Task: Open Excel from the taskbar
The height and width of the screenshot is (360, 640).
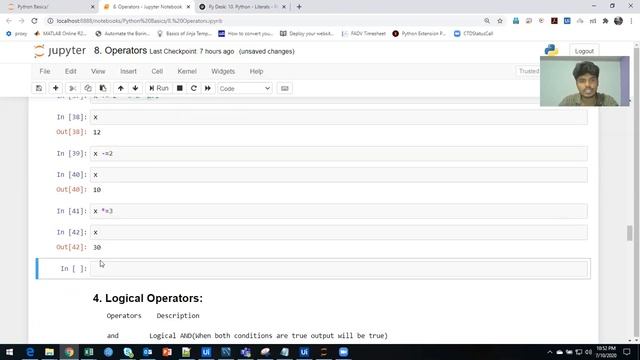Action: point(89,352)
